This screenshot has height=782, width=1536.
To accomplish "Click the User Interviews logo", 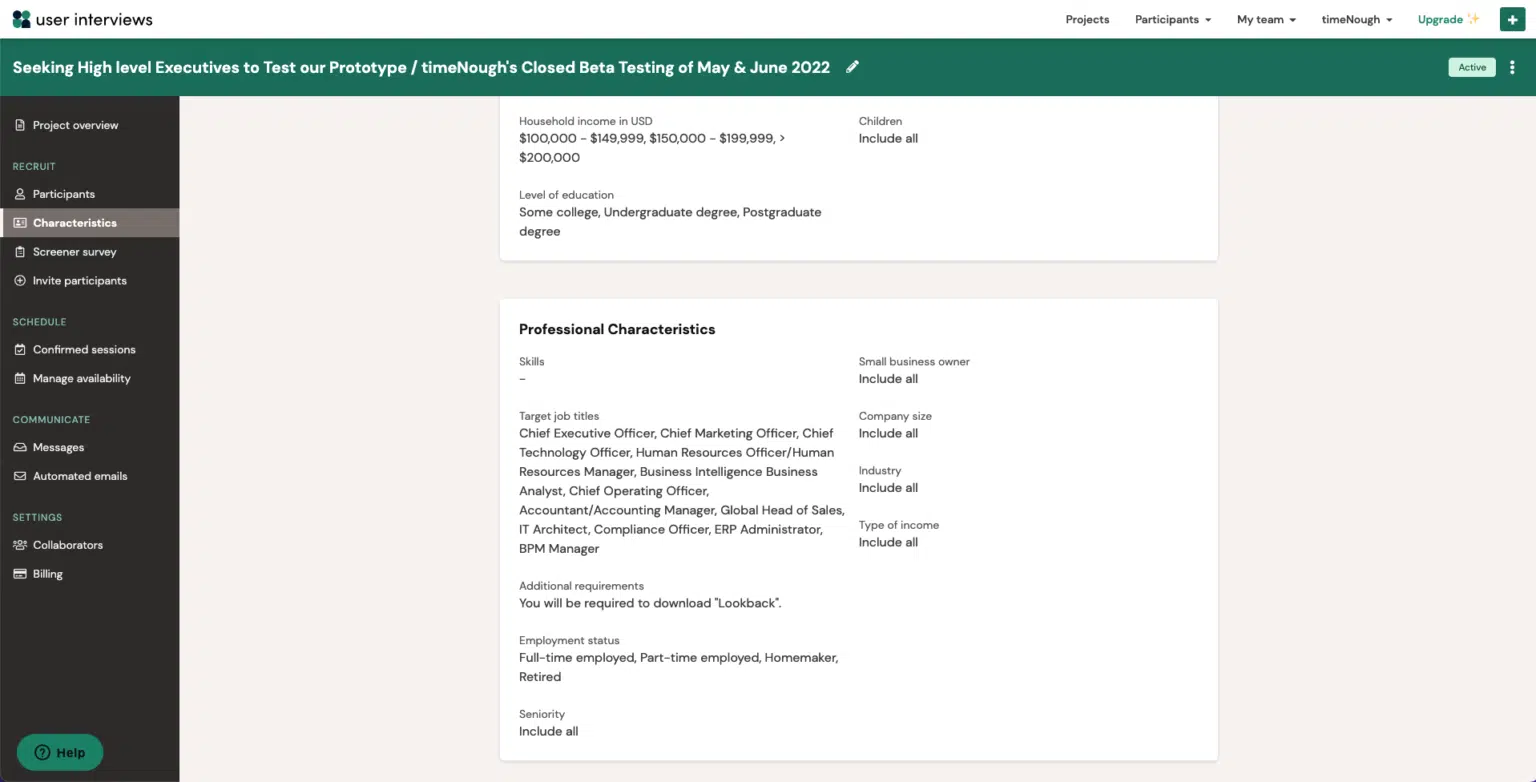I will pos(82,19).
